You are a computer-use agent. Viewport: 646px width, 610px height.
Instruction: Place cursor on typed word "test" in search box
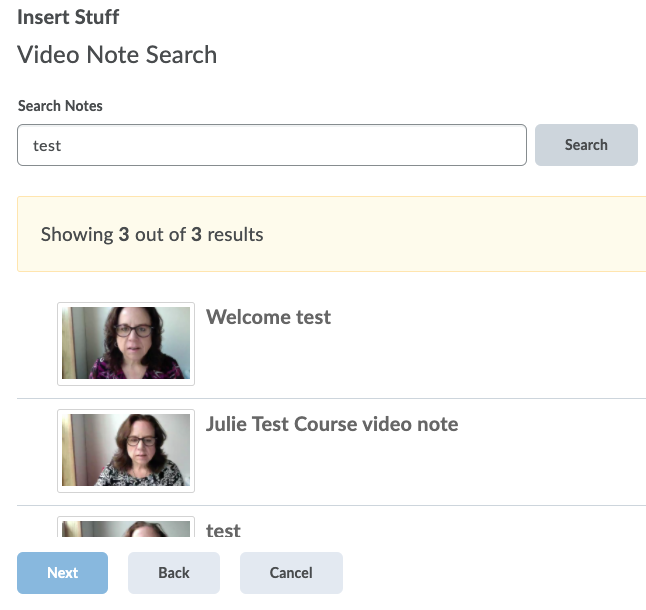[x=47, y=146]
